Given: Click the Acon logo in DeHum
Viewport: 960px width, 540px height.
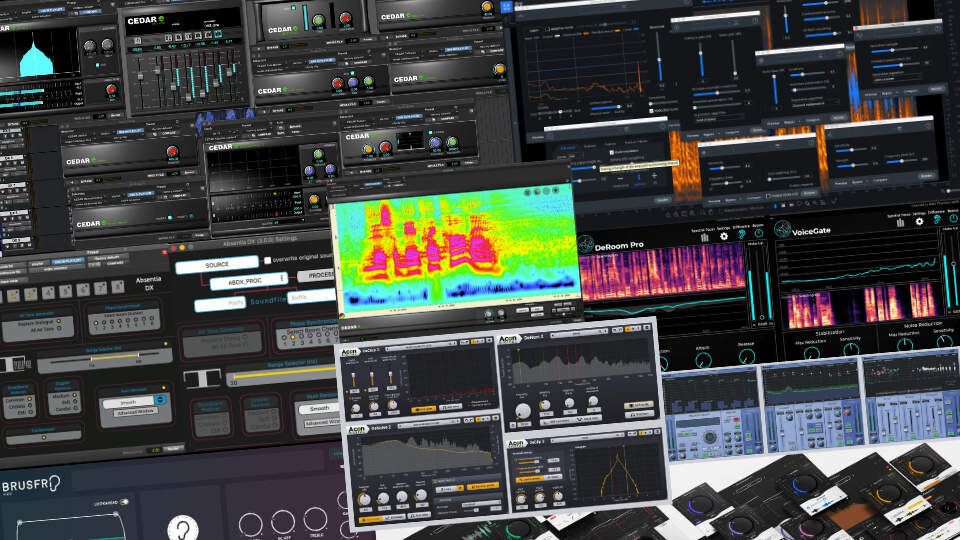Looking at the screenshot, I should 508,339.
